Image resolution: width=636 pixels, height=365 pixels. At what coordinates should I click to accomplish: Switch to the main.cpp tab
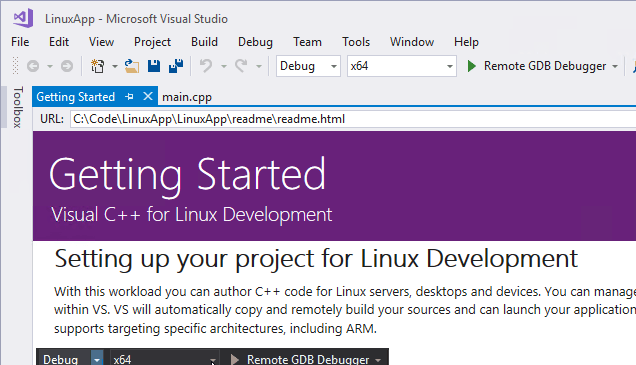187,97
